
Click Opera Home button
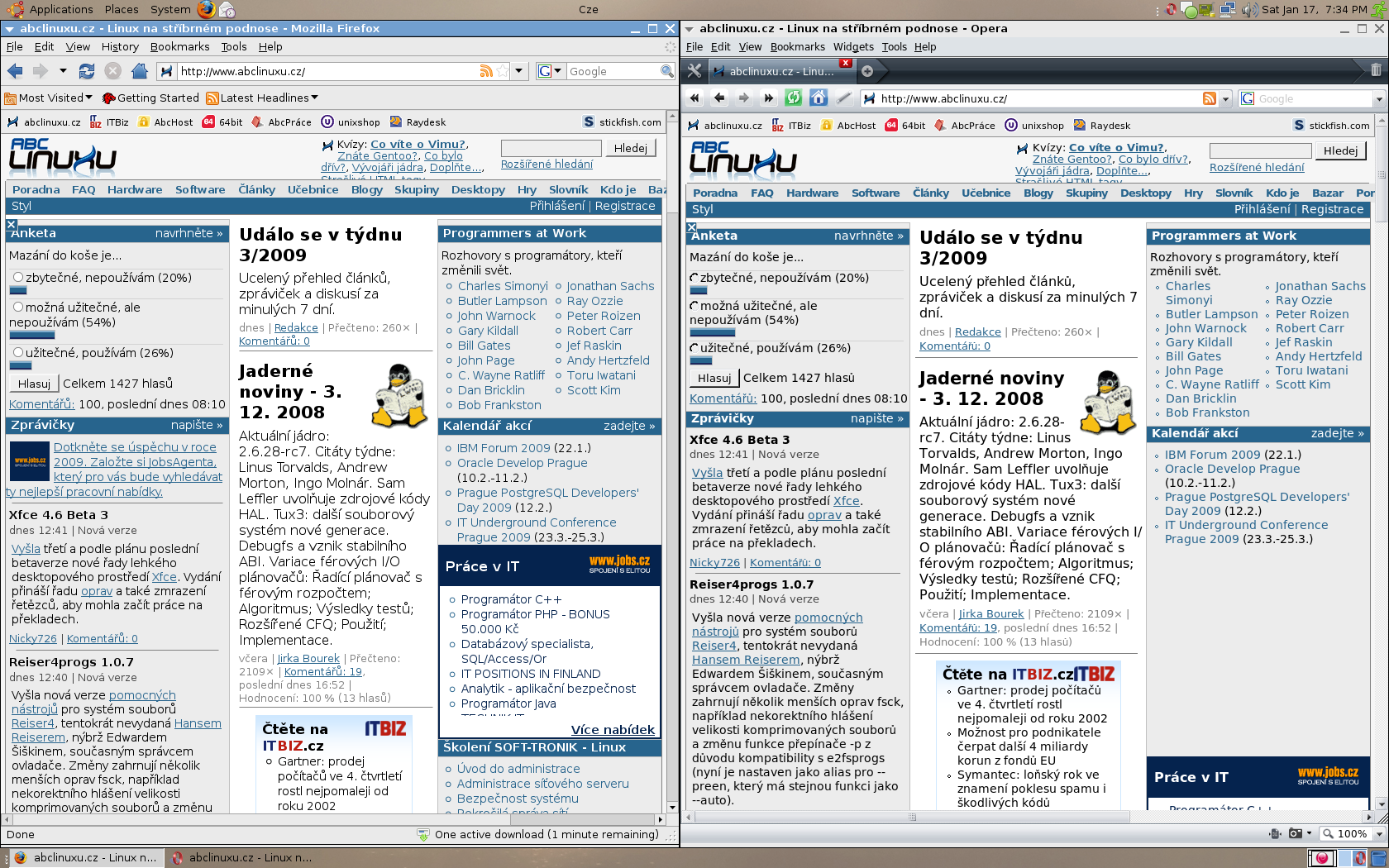819,98
